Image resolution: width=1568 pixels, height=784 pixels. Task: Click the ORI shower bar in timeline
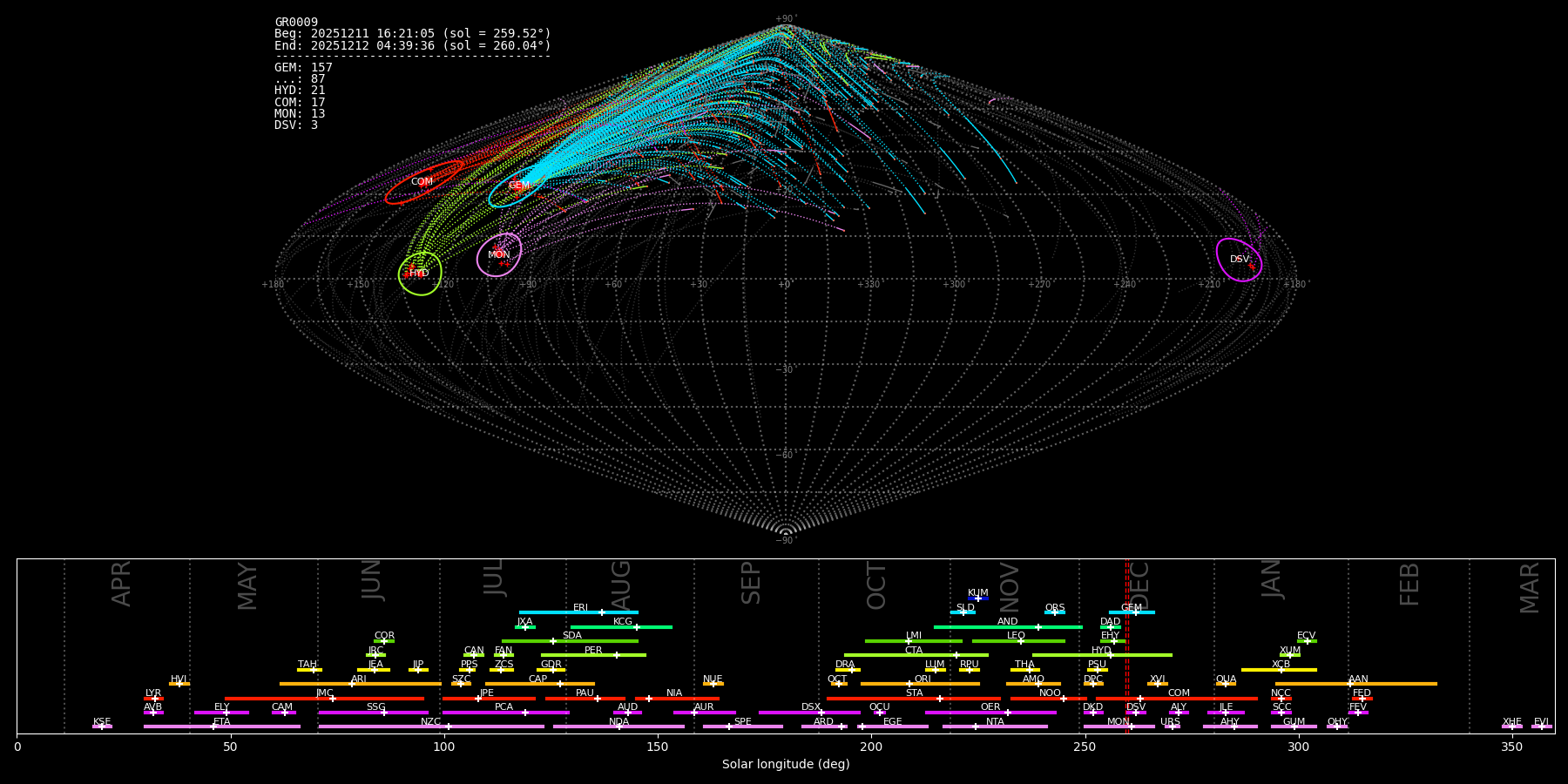click(x=920, y=684)
